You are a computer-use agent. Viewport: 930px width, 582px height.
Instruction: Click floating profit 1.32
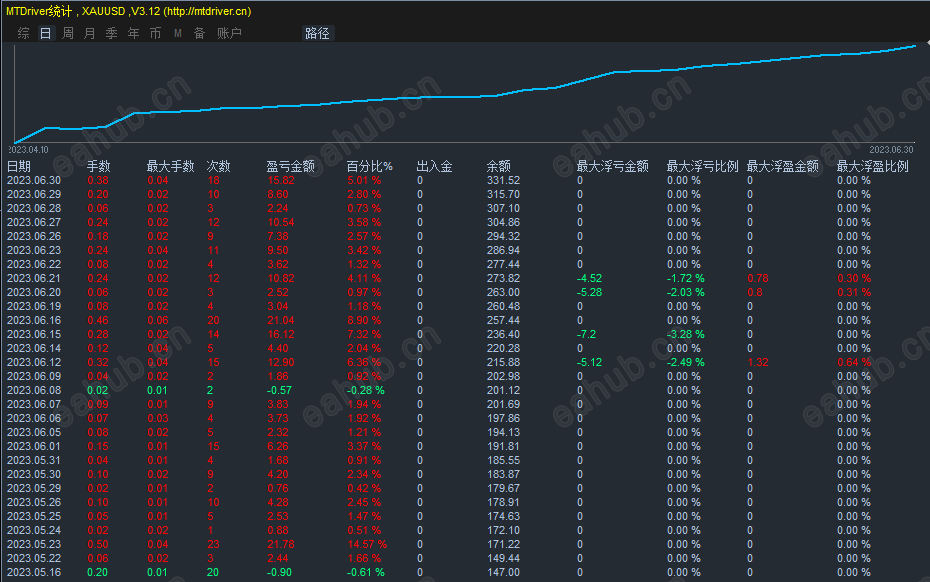click(x=758, y=362)
